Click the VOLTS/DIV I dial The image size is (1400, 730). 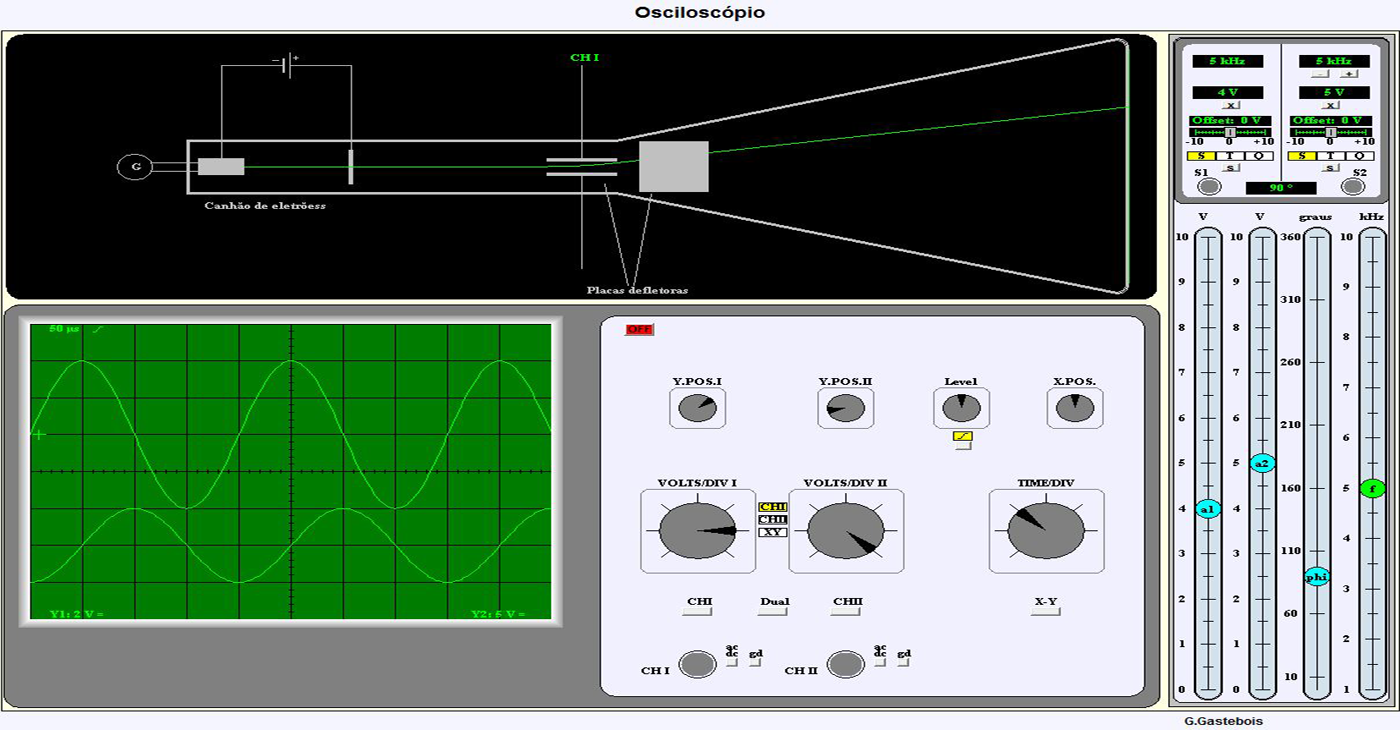[698, 531]
